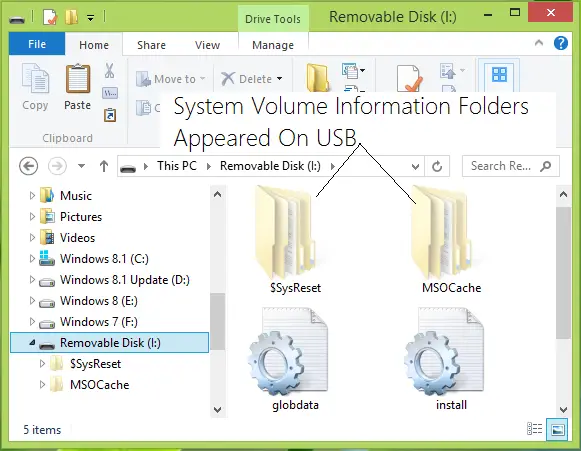Click the Copy icon in Clipboard group
The height and width of the screenshot is (451, 581).
click(x=35, y=79)
